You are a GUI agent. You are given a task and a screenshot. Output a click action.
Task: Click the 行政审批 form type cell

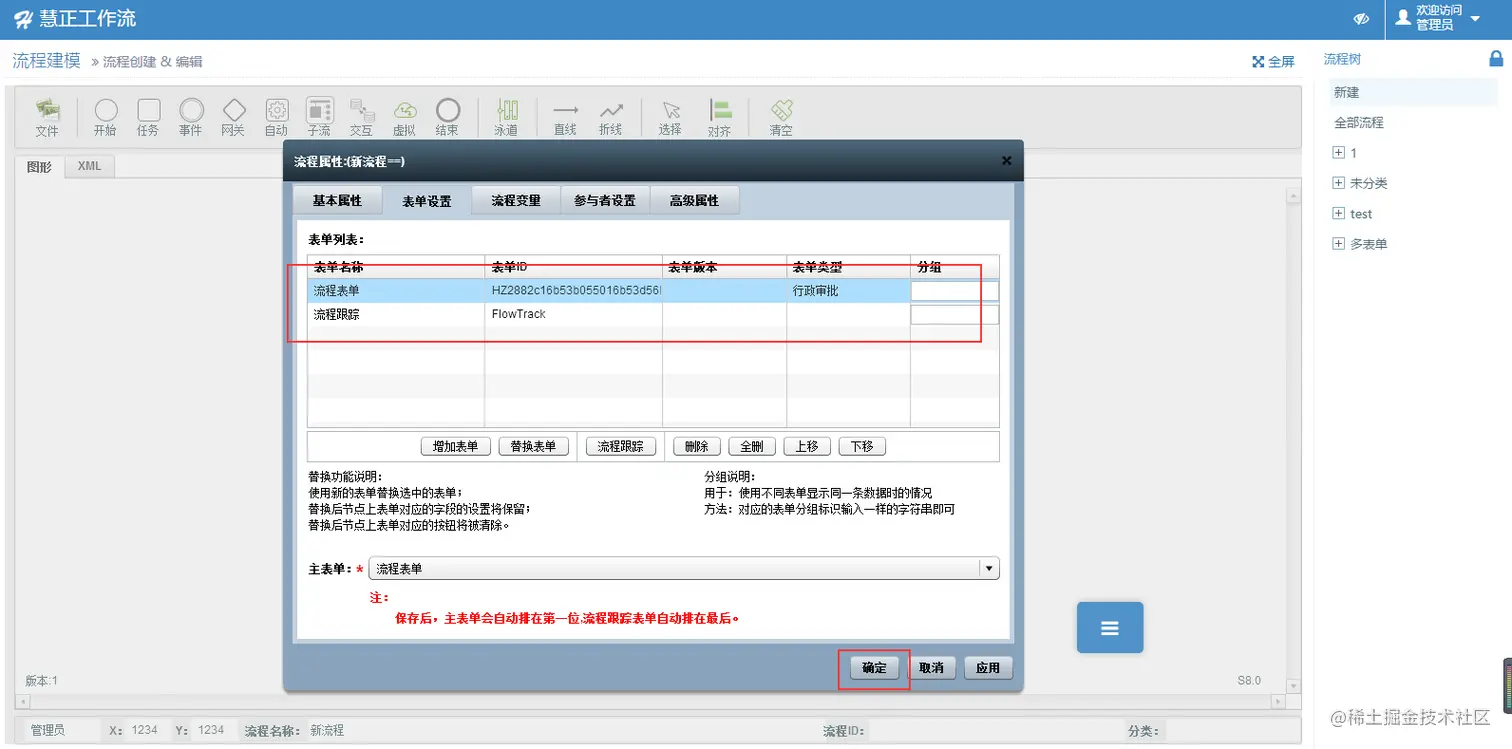(849, 291)
